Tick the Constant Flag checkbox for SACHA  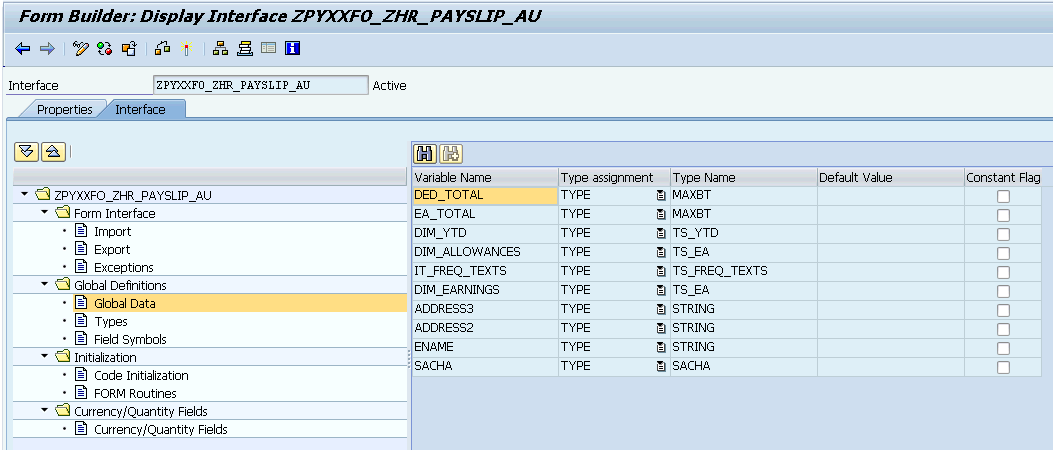click(1003, 367)
